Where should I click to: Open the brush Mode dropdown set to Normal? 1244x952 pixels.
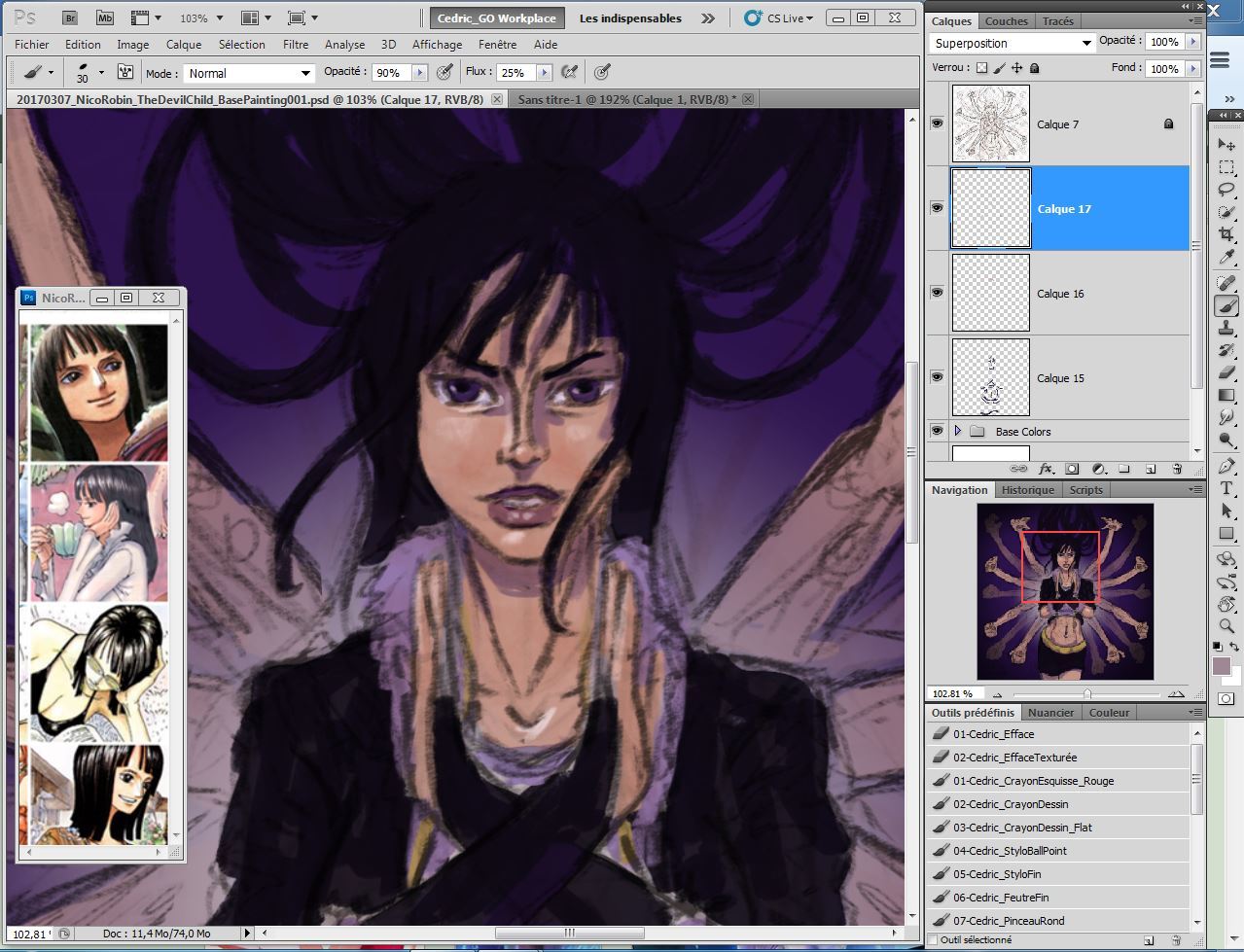(x=249, y=73)
